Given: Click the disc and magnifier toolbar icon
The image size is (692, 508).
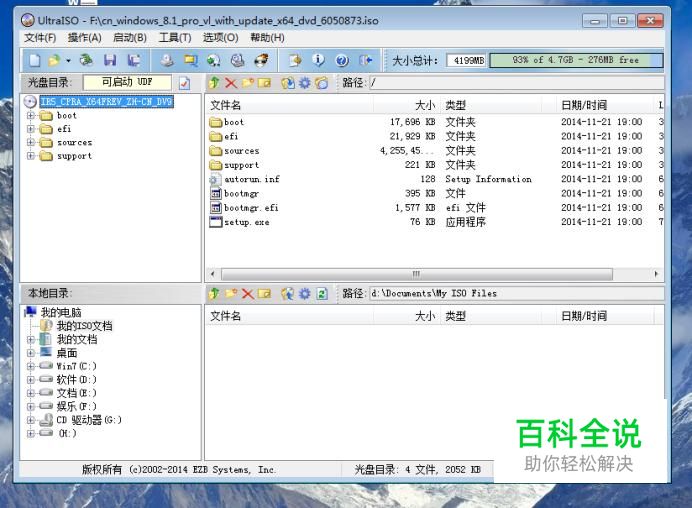Looking at the screenshot, I should click(238, 60).
